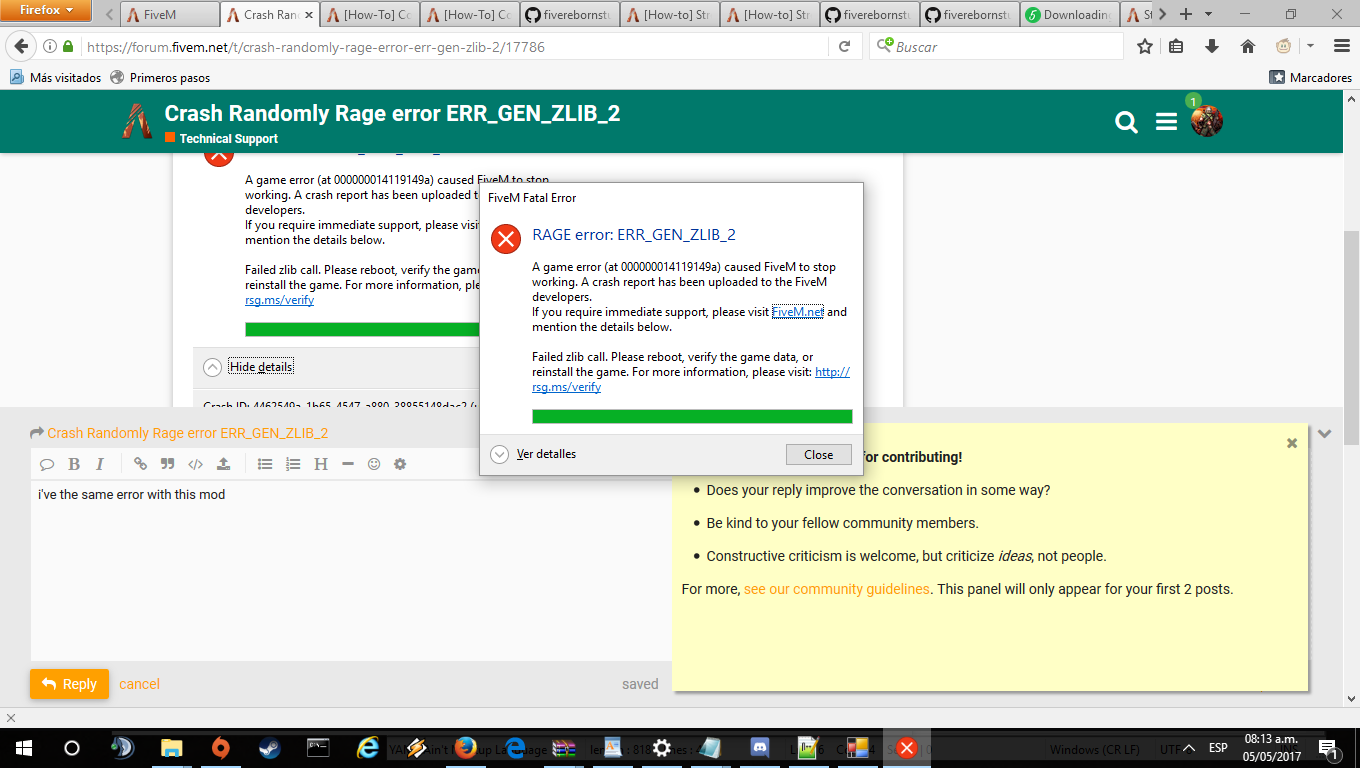Open the editor options gear icon
The width and height of the screenshot is (1360, 768).
[400, 464]
